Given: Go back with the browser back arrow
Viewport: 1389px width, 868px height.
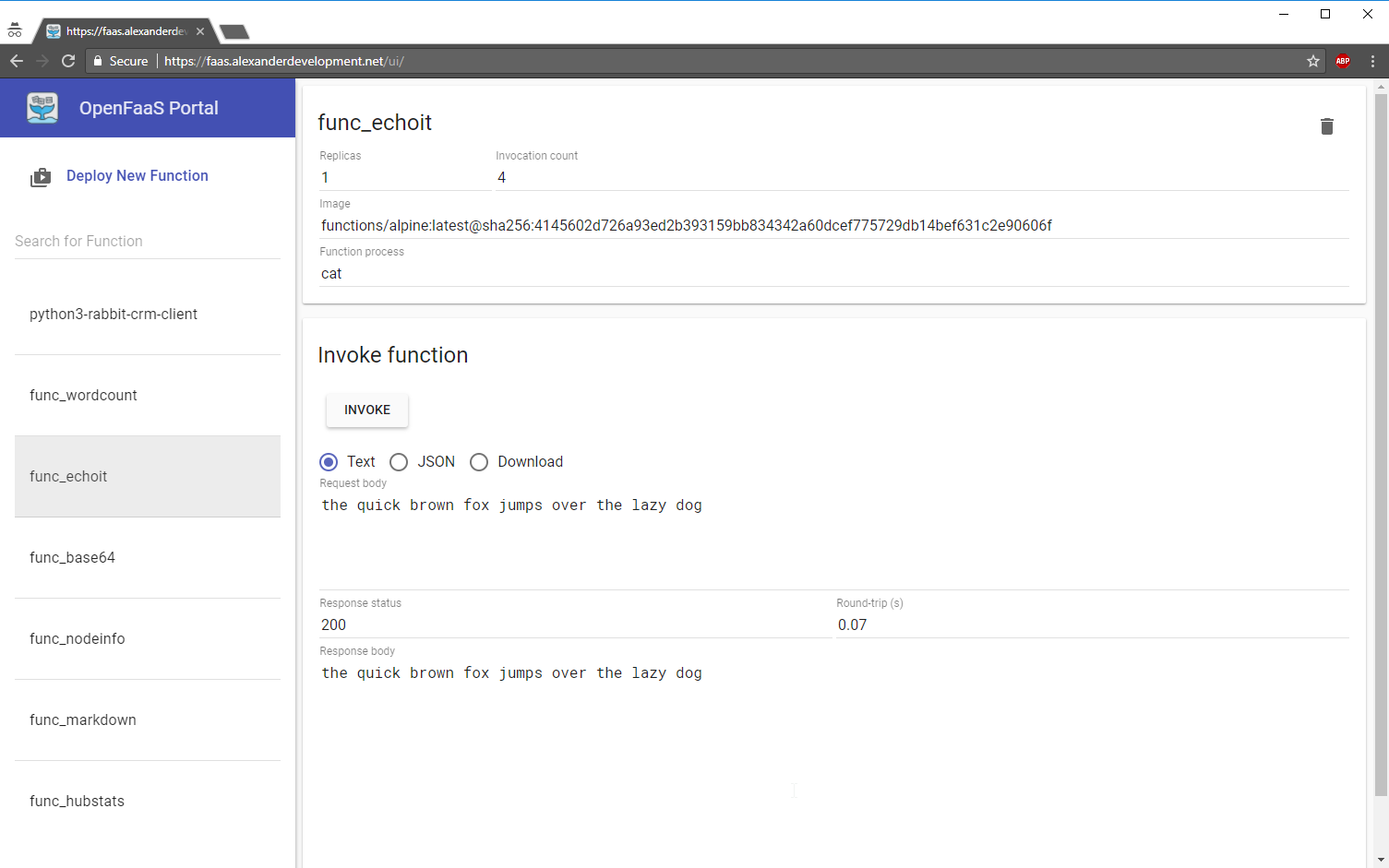Looking at the screenshot, I should click(x=17, y=61).
